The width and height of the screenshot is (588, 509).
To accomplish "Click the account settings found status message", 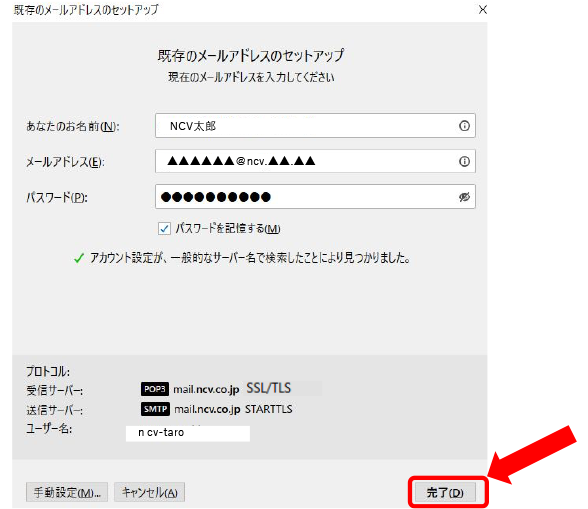I will (250, 258).
